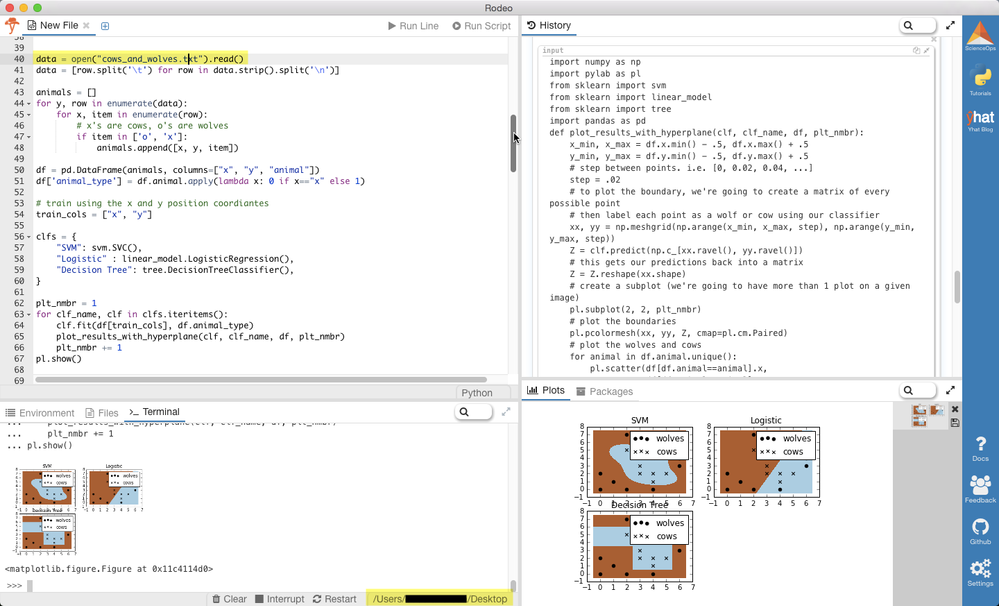
Task: Delete the current plot with the X icon
Action: (x=955, y=409)
